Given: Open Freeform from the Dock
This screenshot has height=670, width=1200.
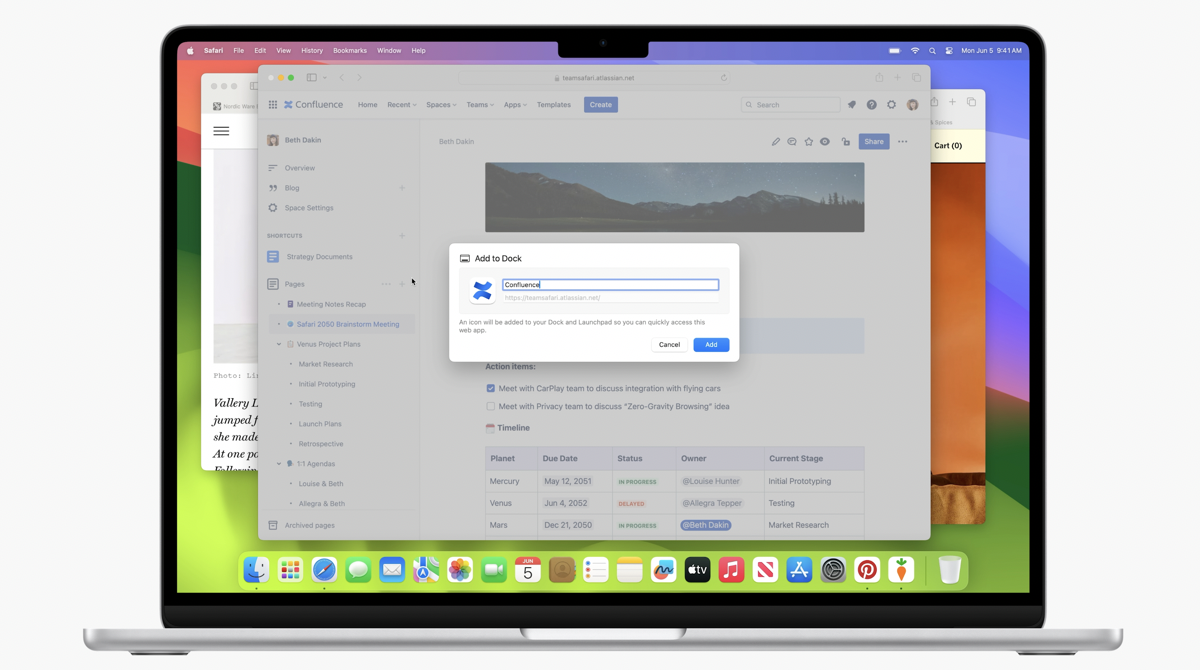Looking at the screenshot, I should click(663, 570).
